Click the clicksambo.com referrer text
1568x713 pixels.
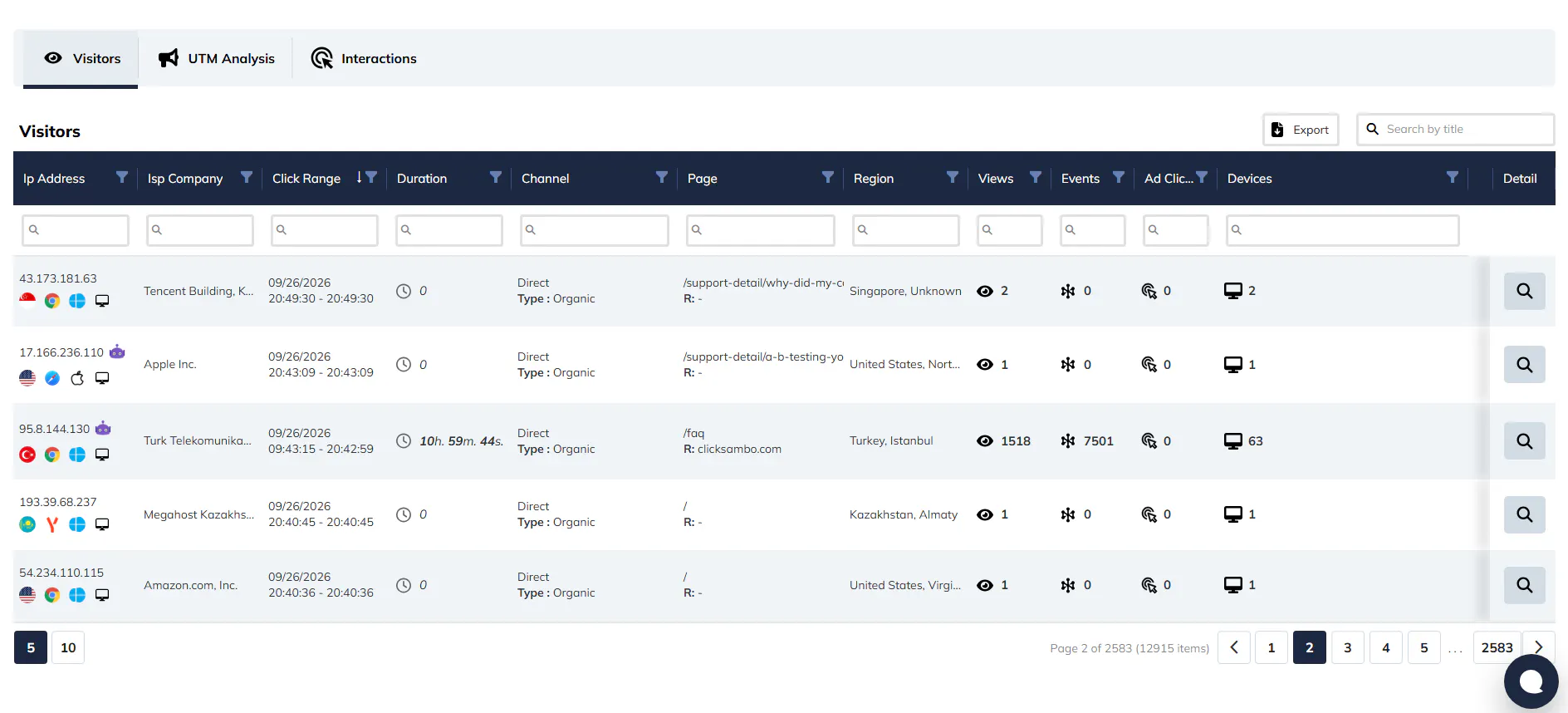tap(739, 450)
